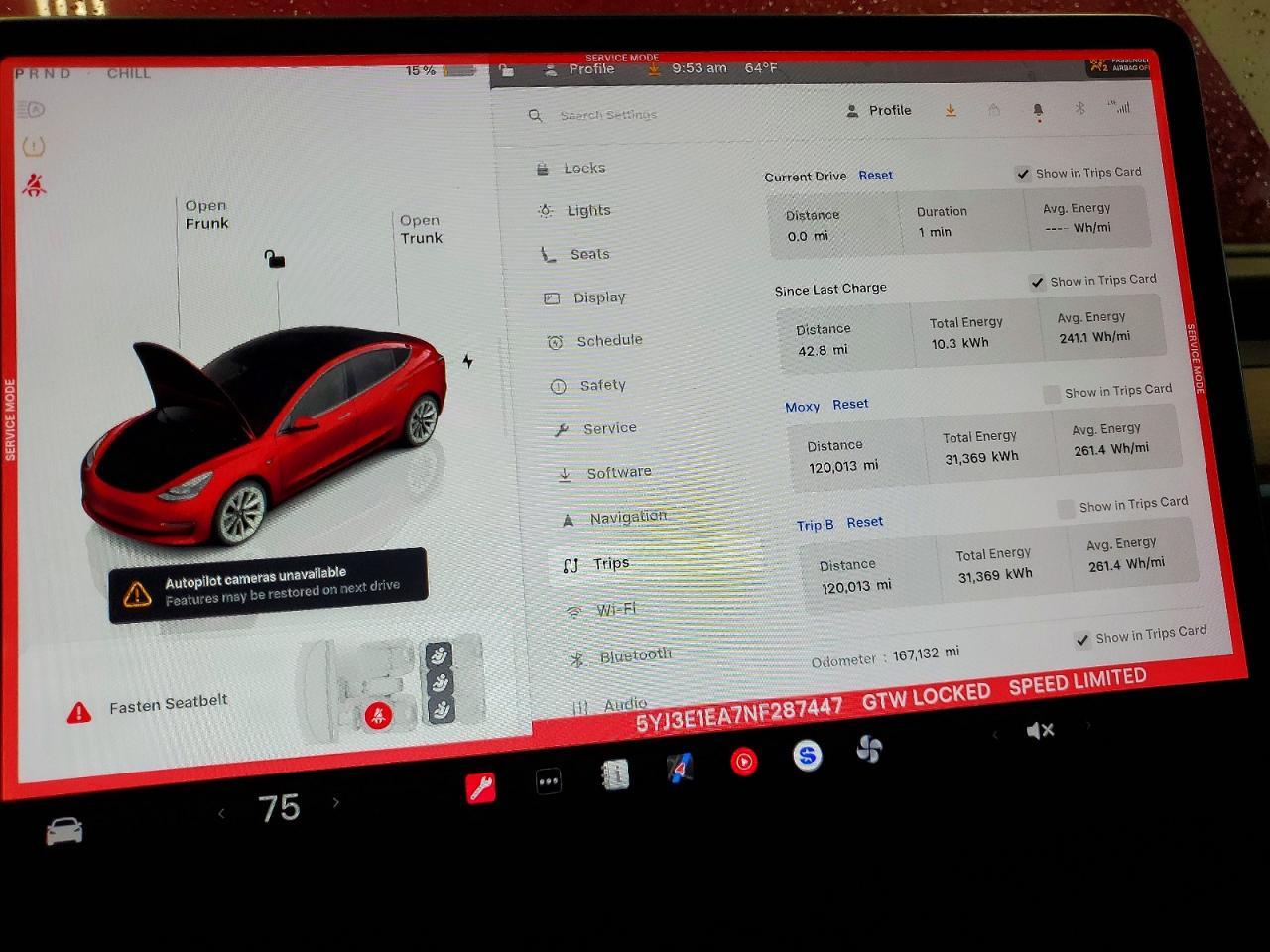Open the climate fan icon
This screenshot has width=1270, height=952.
coord(869,749)
